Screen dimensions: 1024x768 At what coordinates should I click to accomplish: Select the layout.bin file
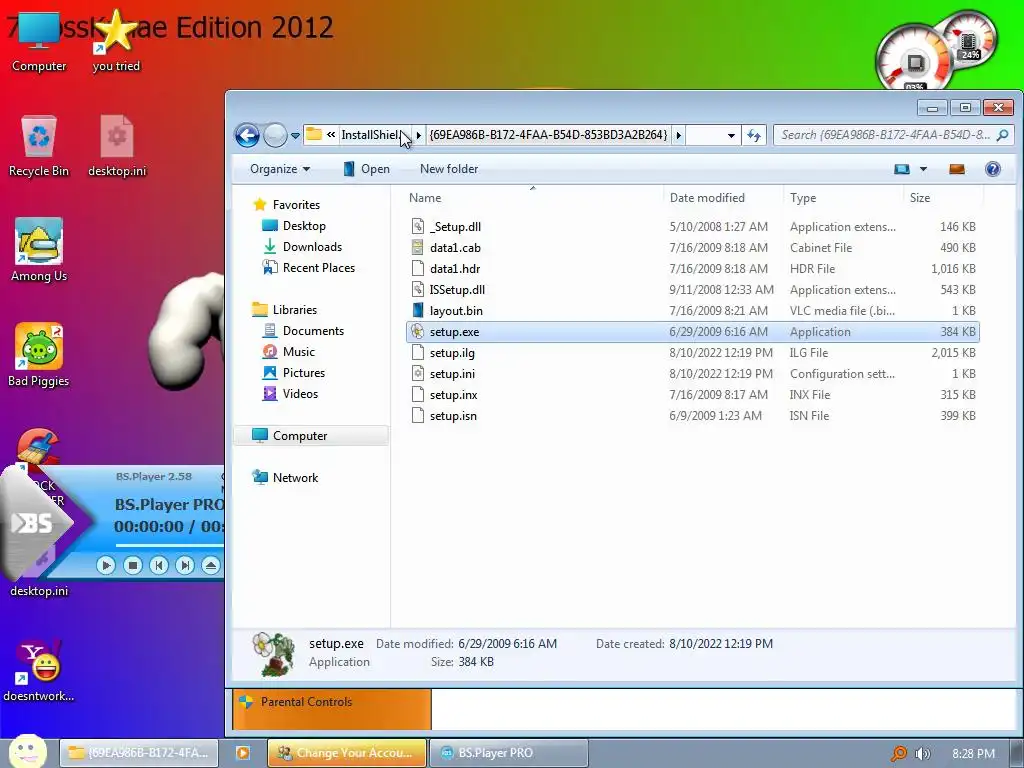(456, 311)
